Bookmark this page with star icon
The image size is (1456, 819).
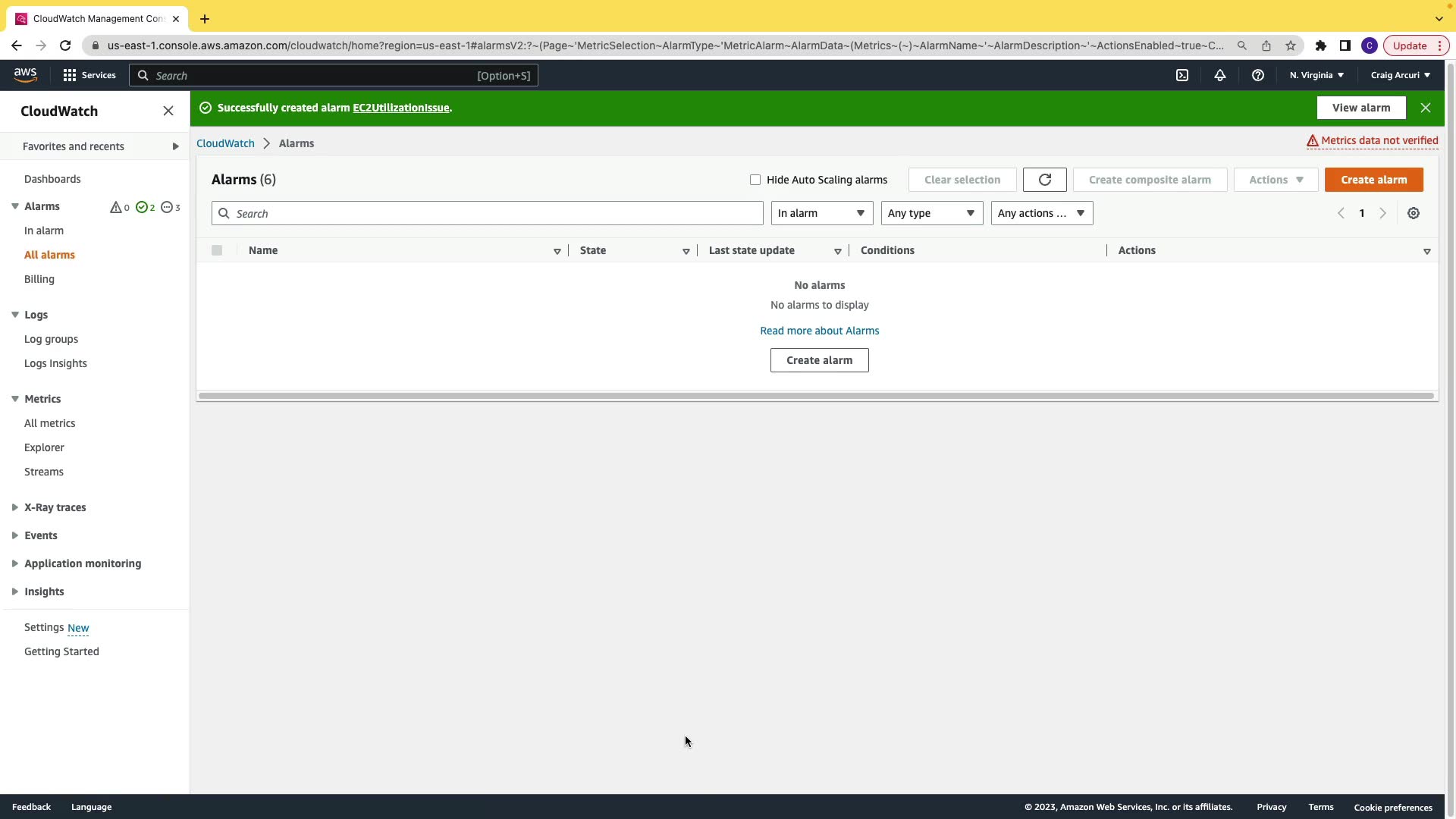(x=1291, y=45)
